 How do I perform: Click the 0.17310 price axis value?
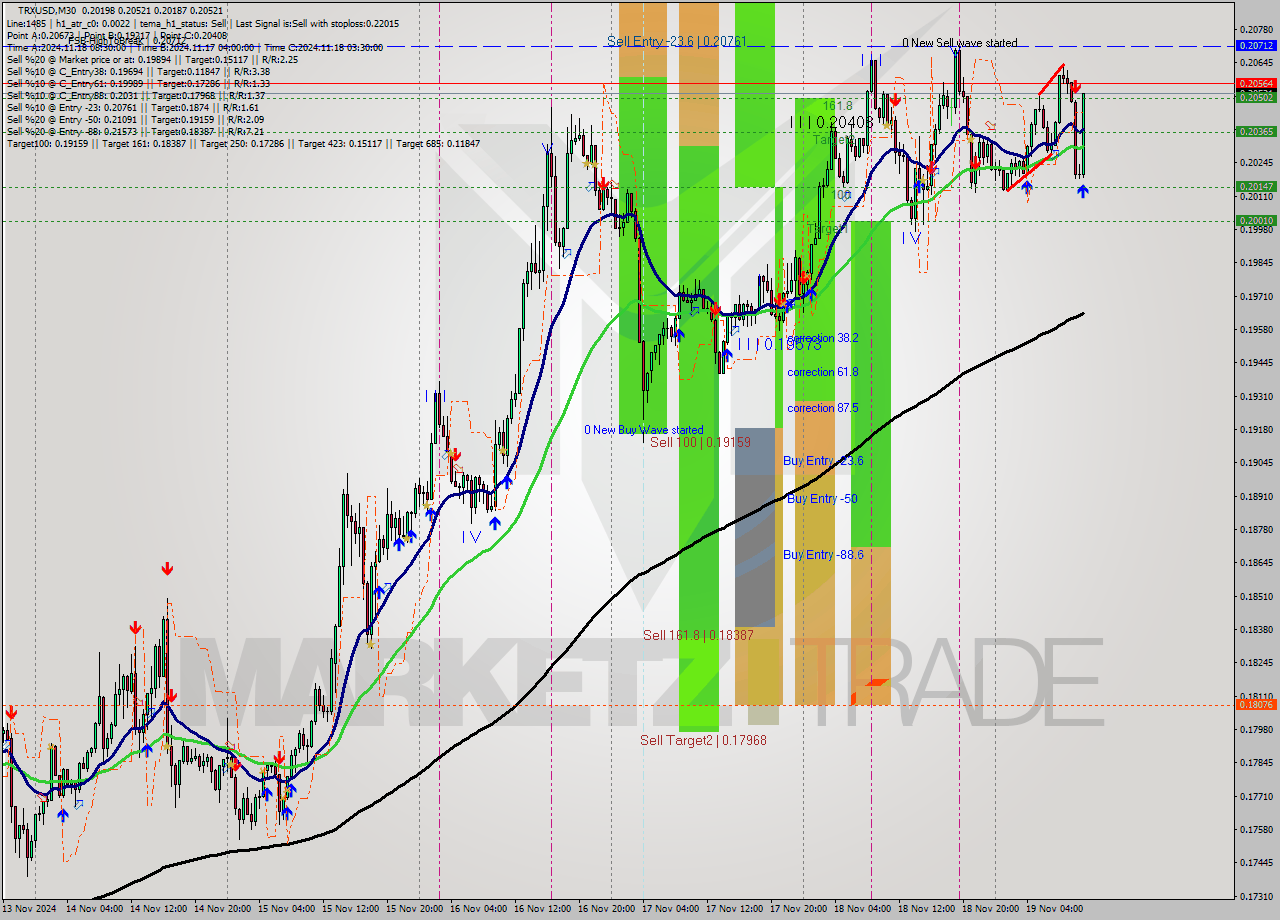click(x=1256, y=896)
